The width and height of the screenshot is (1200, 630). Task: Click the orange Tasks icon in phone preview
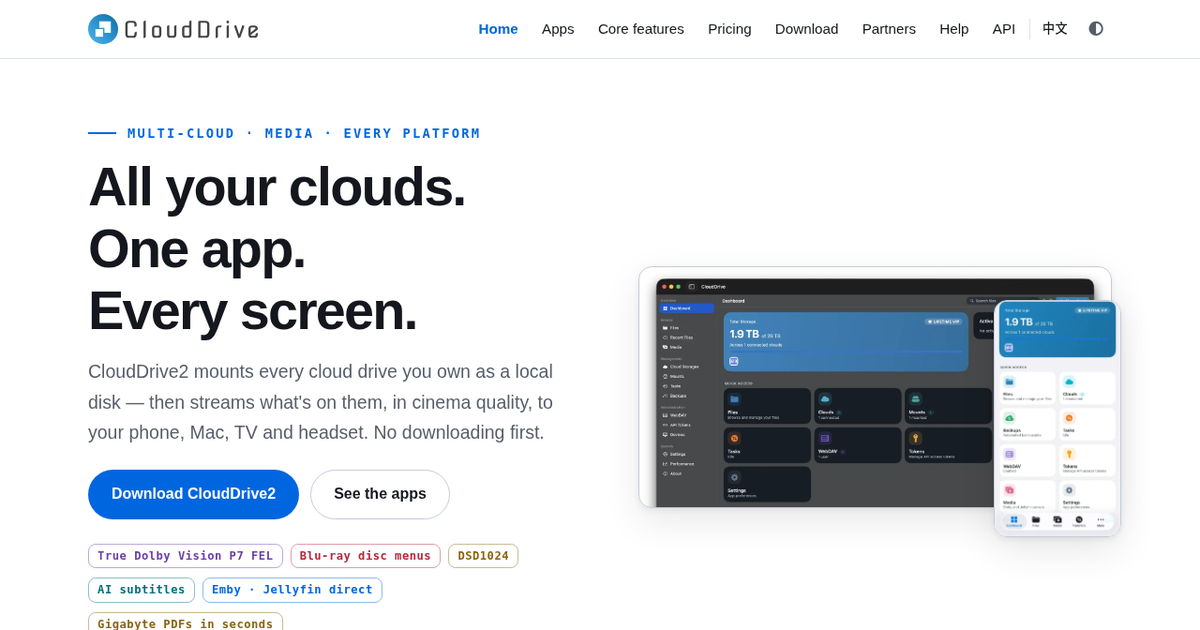point(1069,418)
